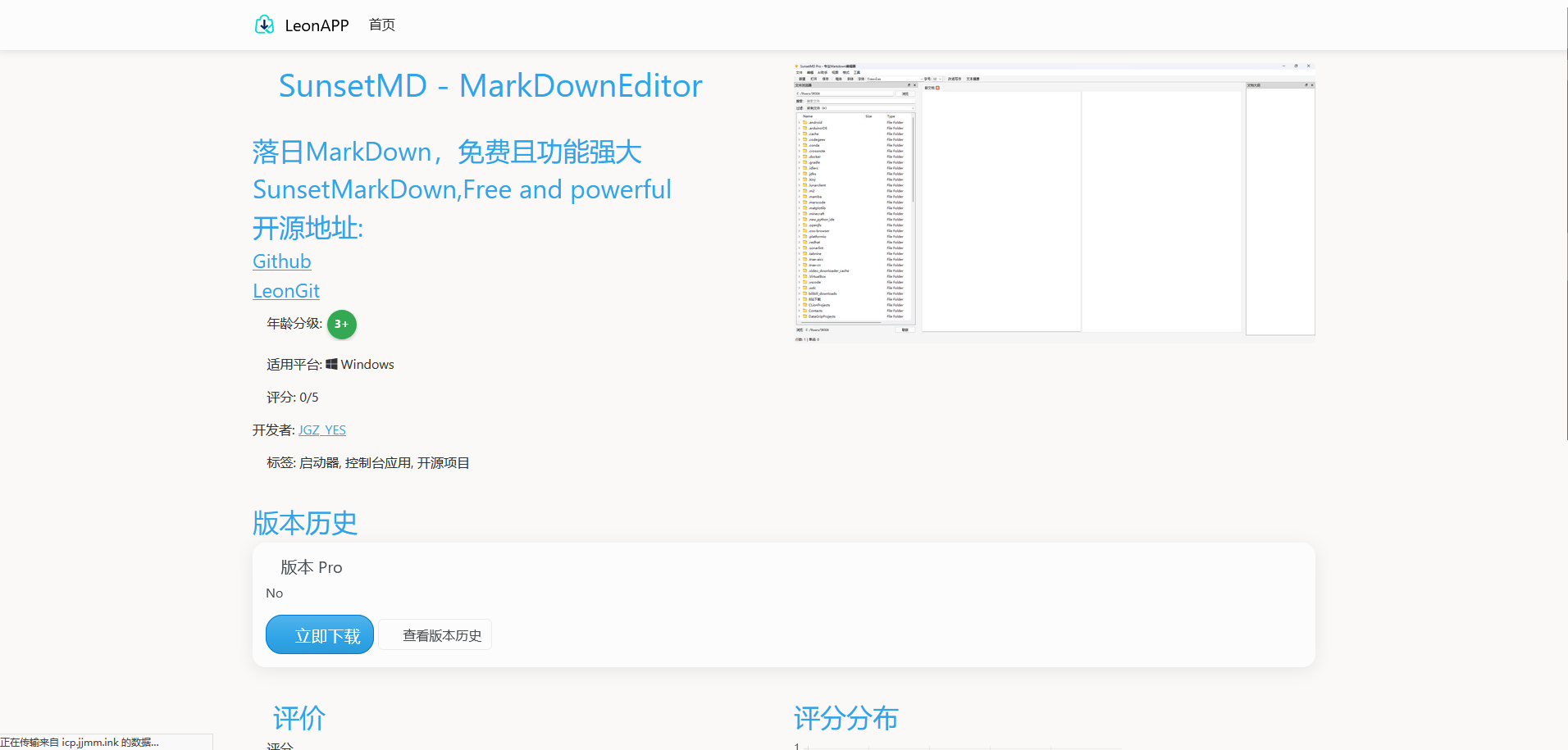Open the 字号 font size dropdown
The width and height of the screenshot is (1568, 750).
coord(939,79)
